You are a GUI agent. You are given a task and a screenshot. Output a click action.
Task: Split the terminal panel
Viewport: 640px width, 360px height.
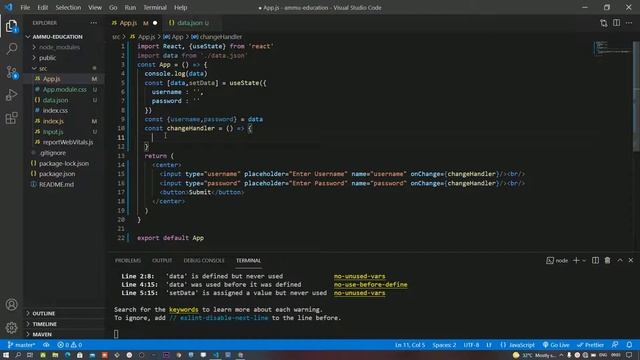(596, 260)
